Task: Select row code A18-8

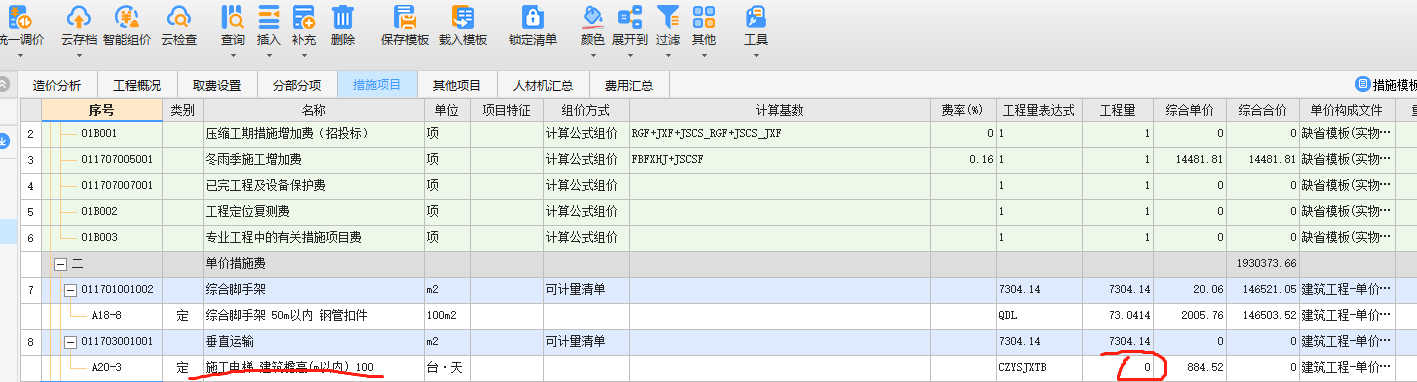Action: 107,315
